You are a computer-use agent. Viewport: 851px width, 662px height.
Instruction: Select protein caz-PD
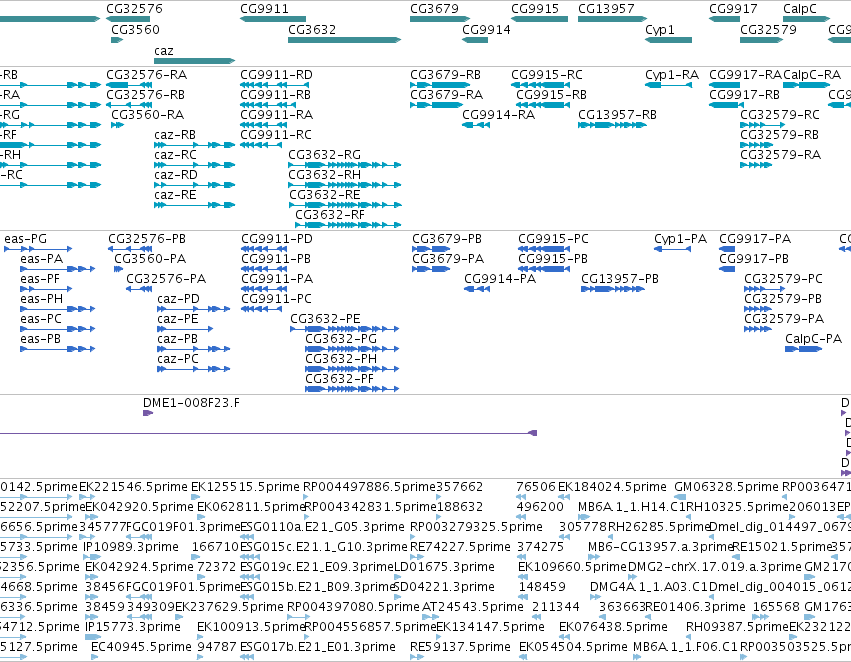[193, 309]
